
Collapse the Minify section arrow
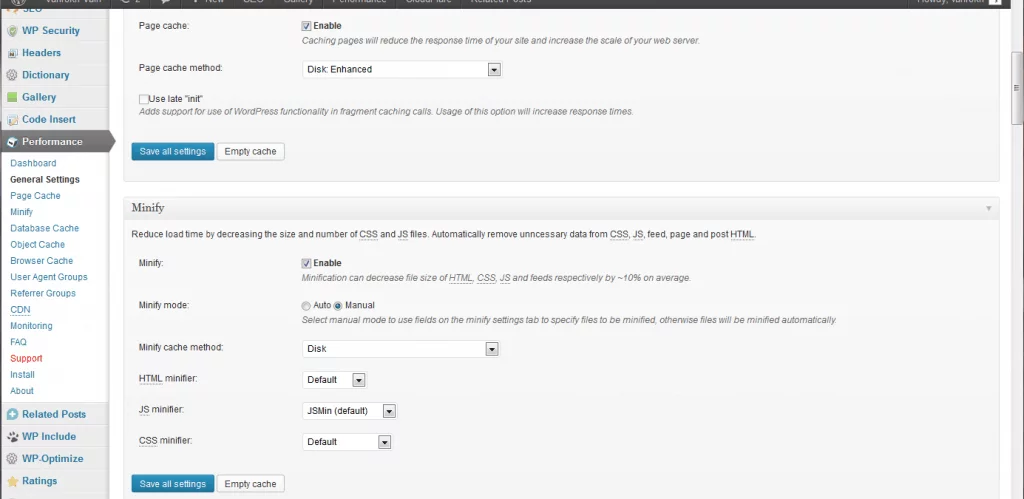tap(988, 208)
